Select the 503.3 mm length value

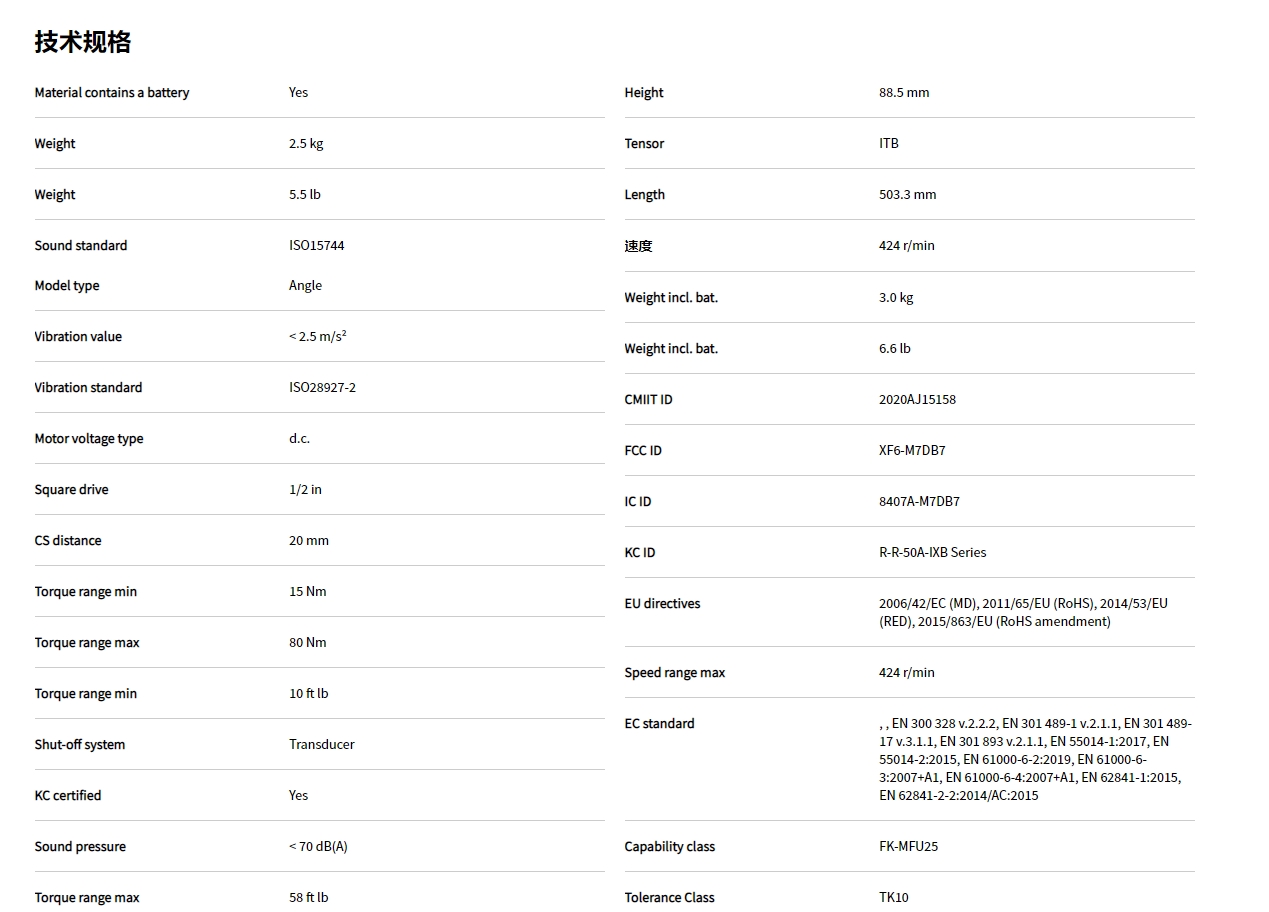(x=907, y=195)
